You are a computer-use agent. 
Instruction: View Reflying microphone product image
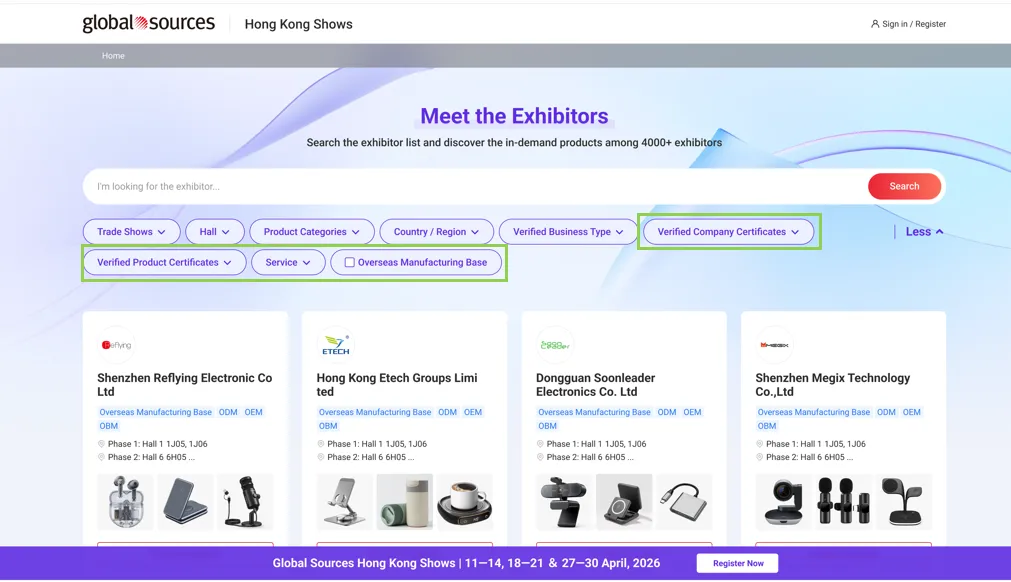(x=245, y=501)
